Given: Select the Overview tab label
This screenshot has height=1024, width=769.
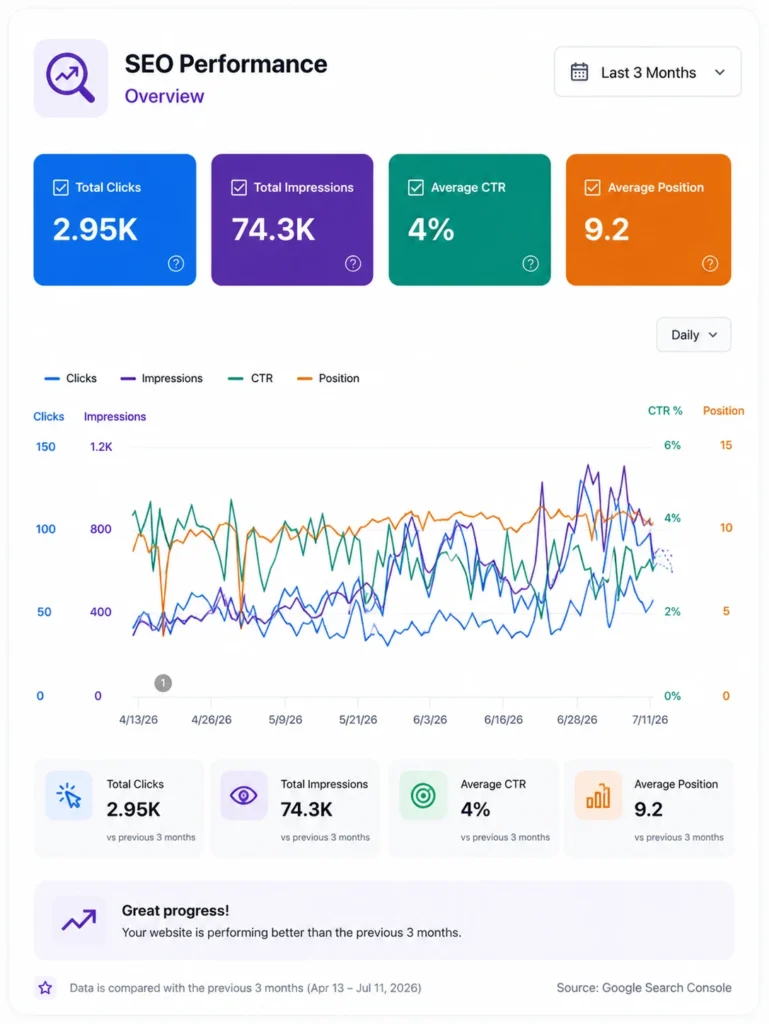Looking at the screenshot, I should (x=165, y=96).
